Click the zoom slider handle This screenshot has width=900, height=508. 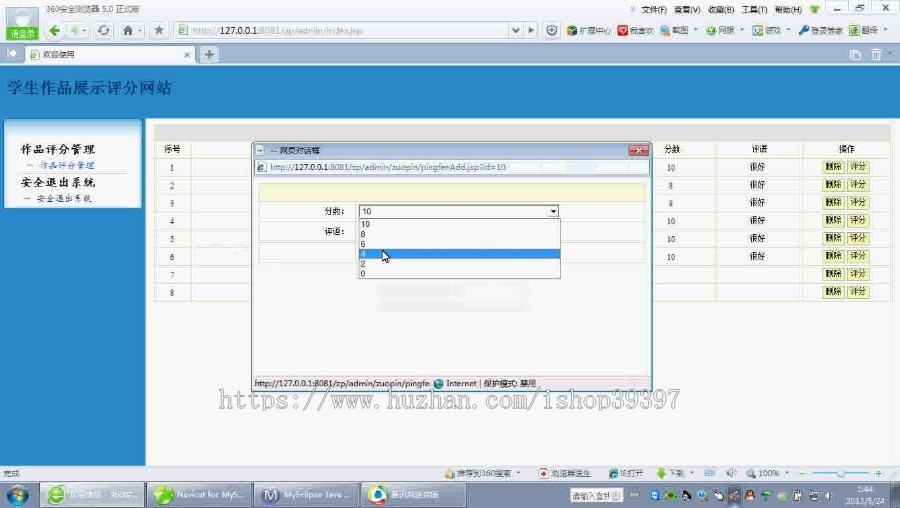(x=840, y=474)
